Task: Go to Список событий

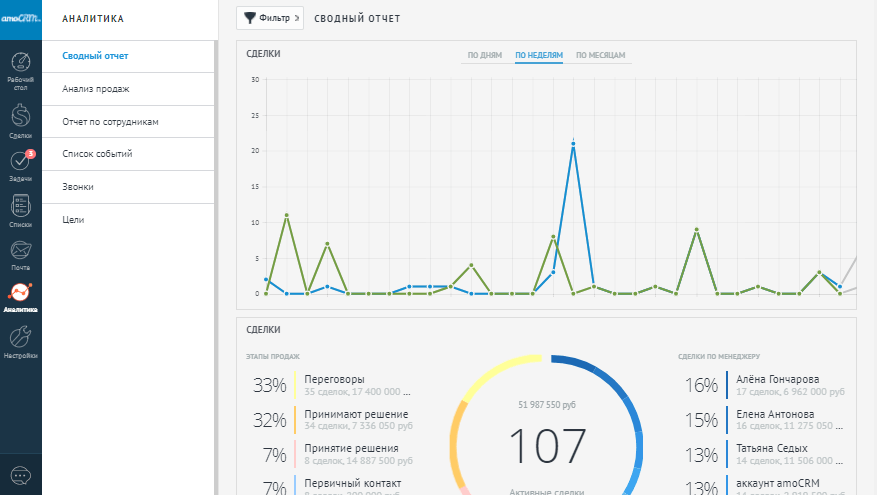Action: point(97,154)
